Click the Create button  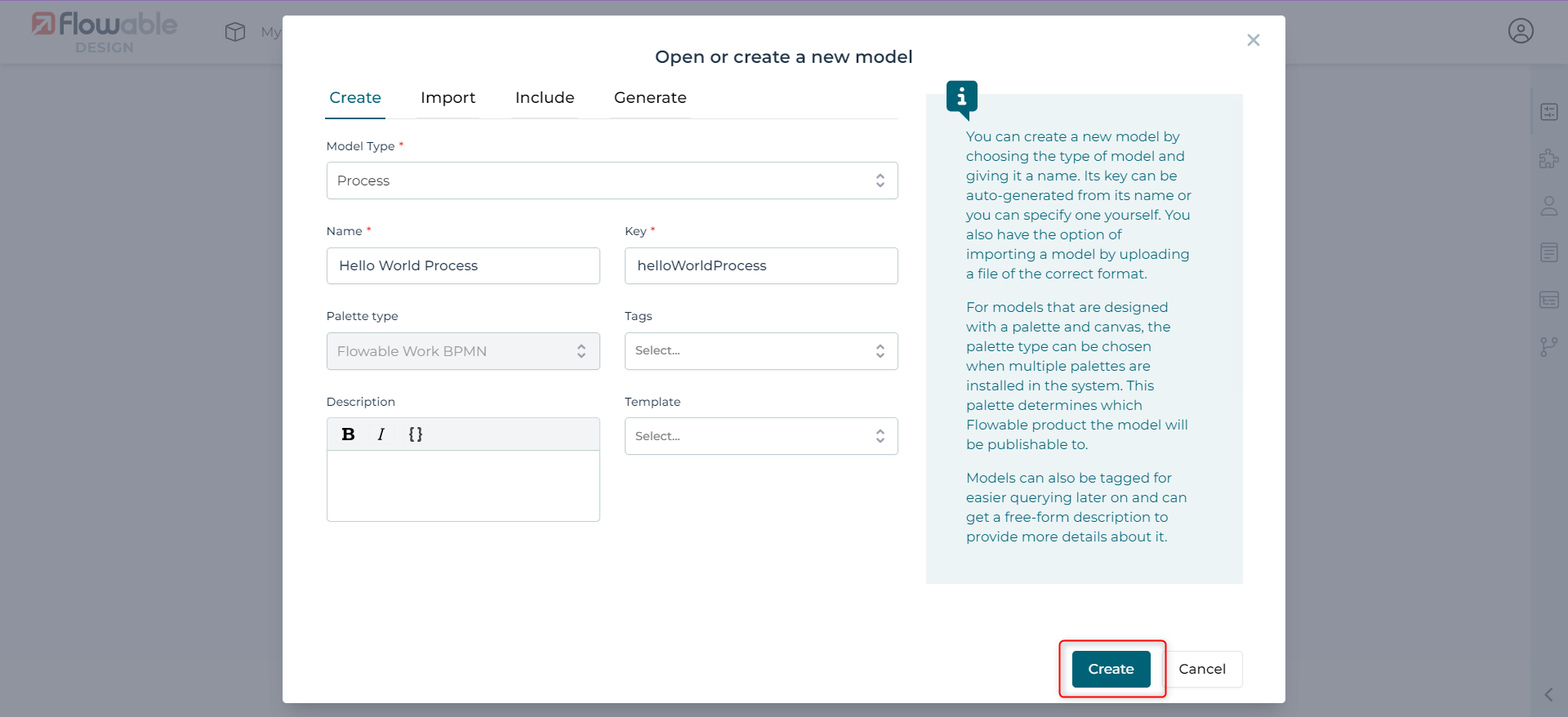coord(1111,669)
